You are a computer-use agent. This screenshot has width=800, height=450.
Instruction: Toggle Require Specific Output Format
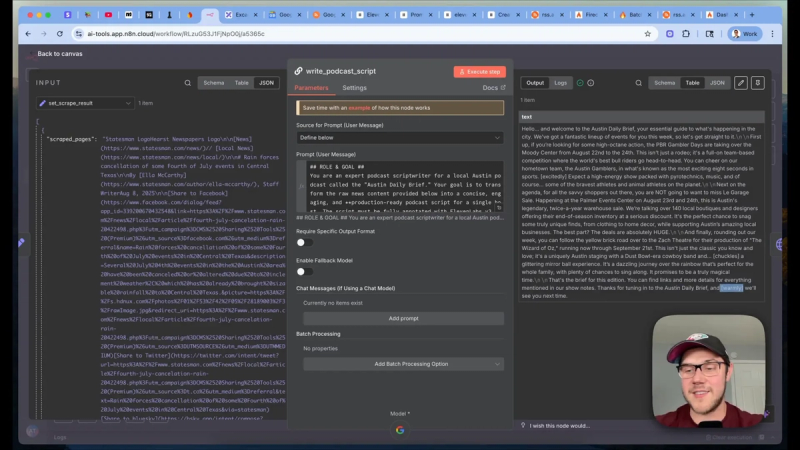click(x=305, y=243)
